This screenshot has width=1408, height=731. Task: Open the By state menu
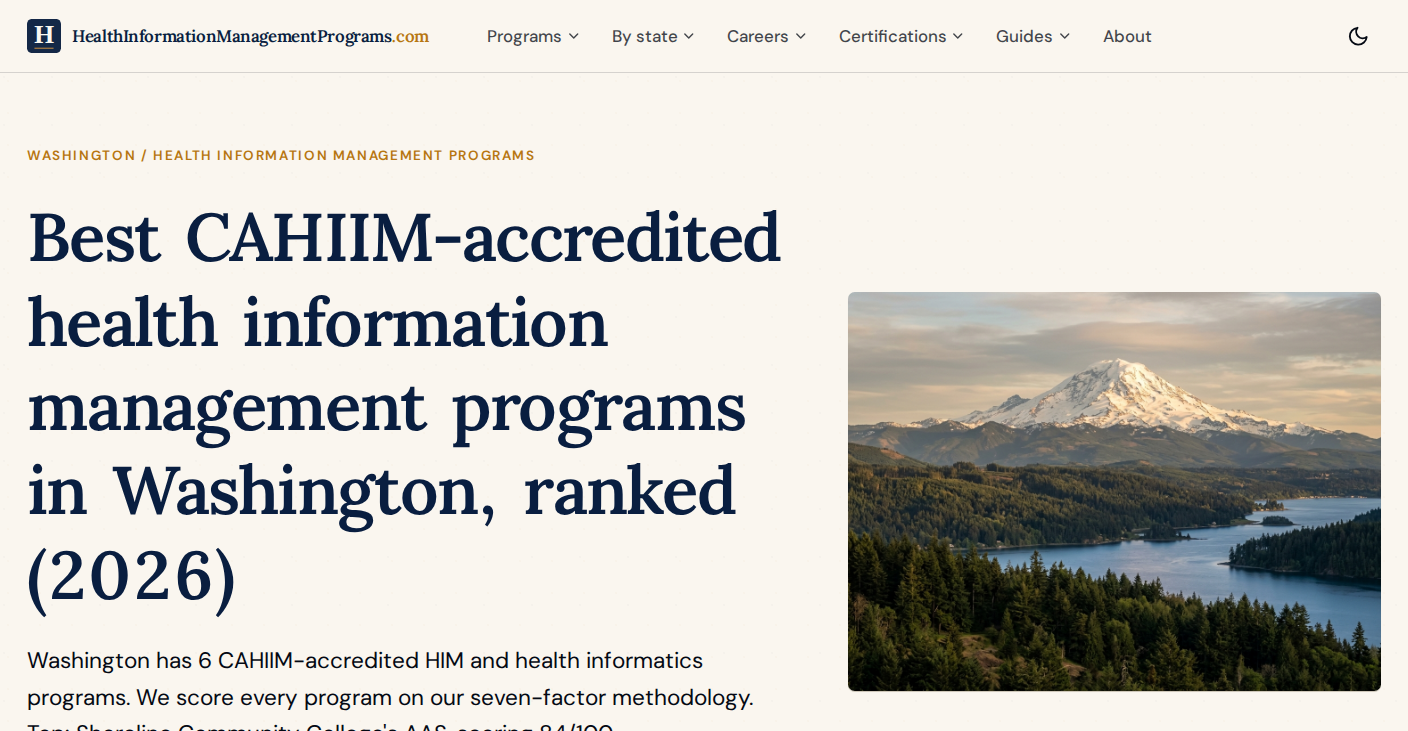(x=653, y=36)
